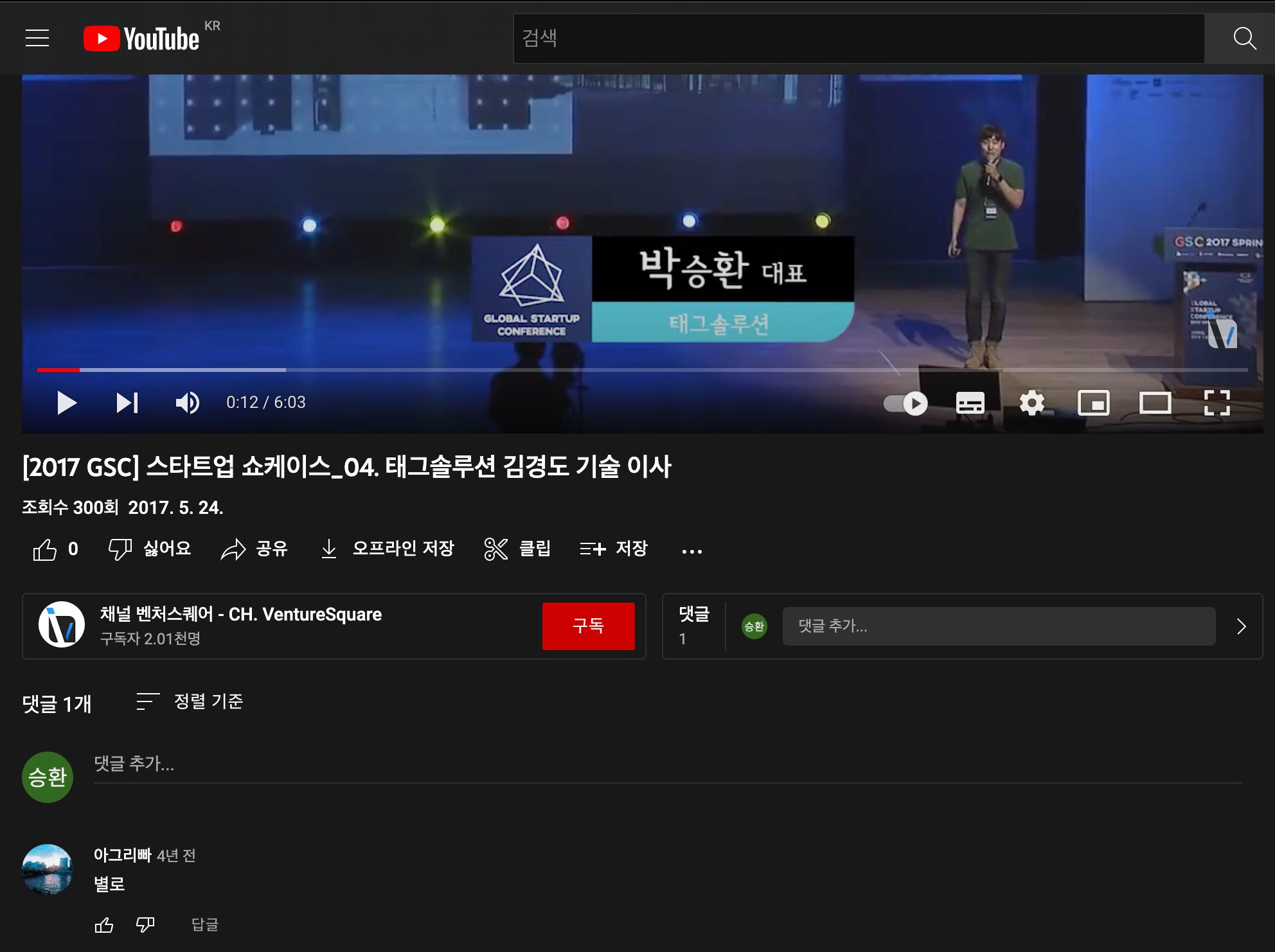Toggle subtitles on the player

click(970, 403)
